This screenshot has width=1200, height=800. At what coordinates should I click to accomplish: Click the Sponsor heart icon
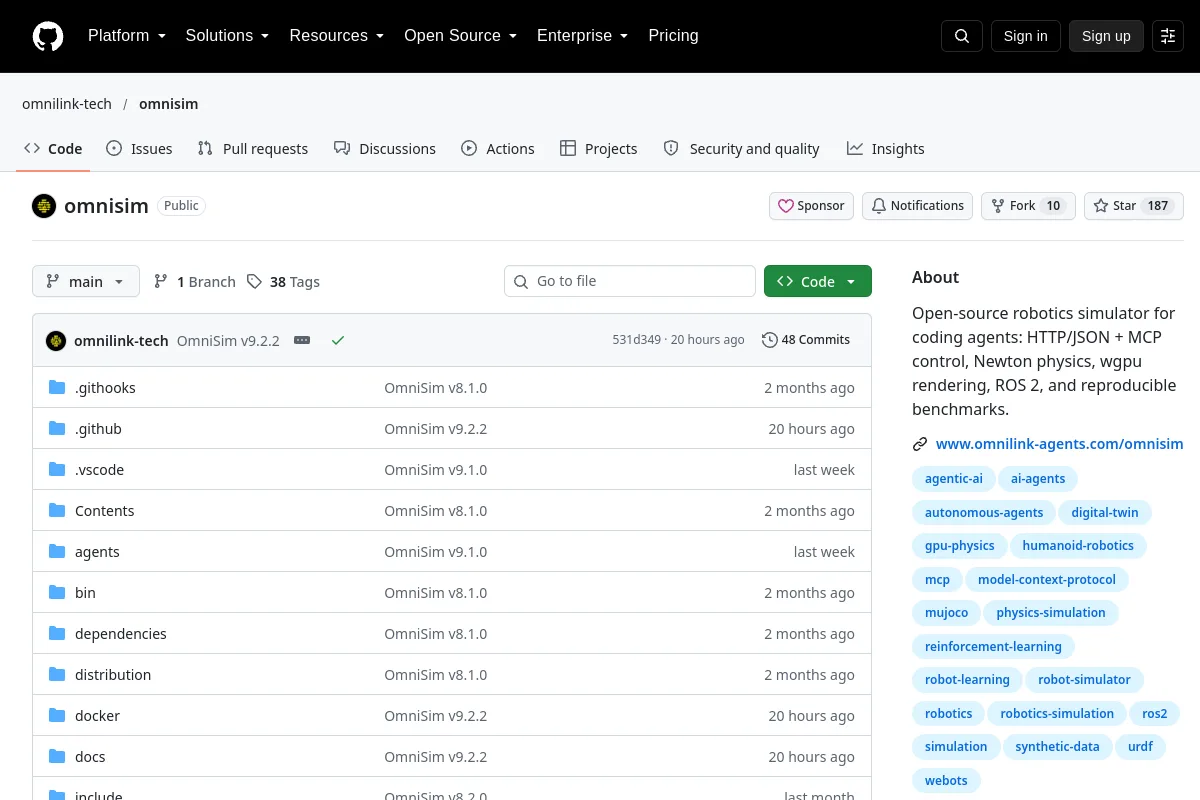click(787, 206)
